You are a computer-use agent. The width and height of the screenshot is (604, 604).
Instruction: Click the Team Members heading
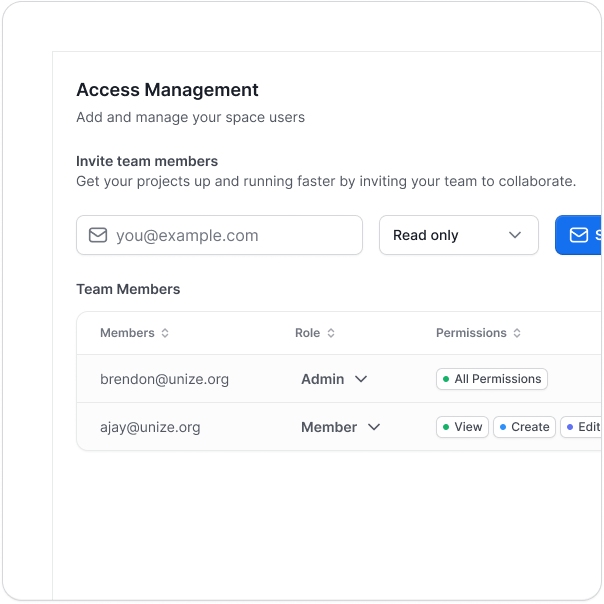tap(128, 289)
